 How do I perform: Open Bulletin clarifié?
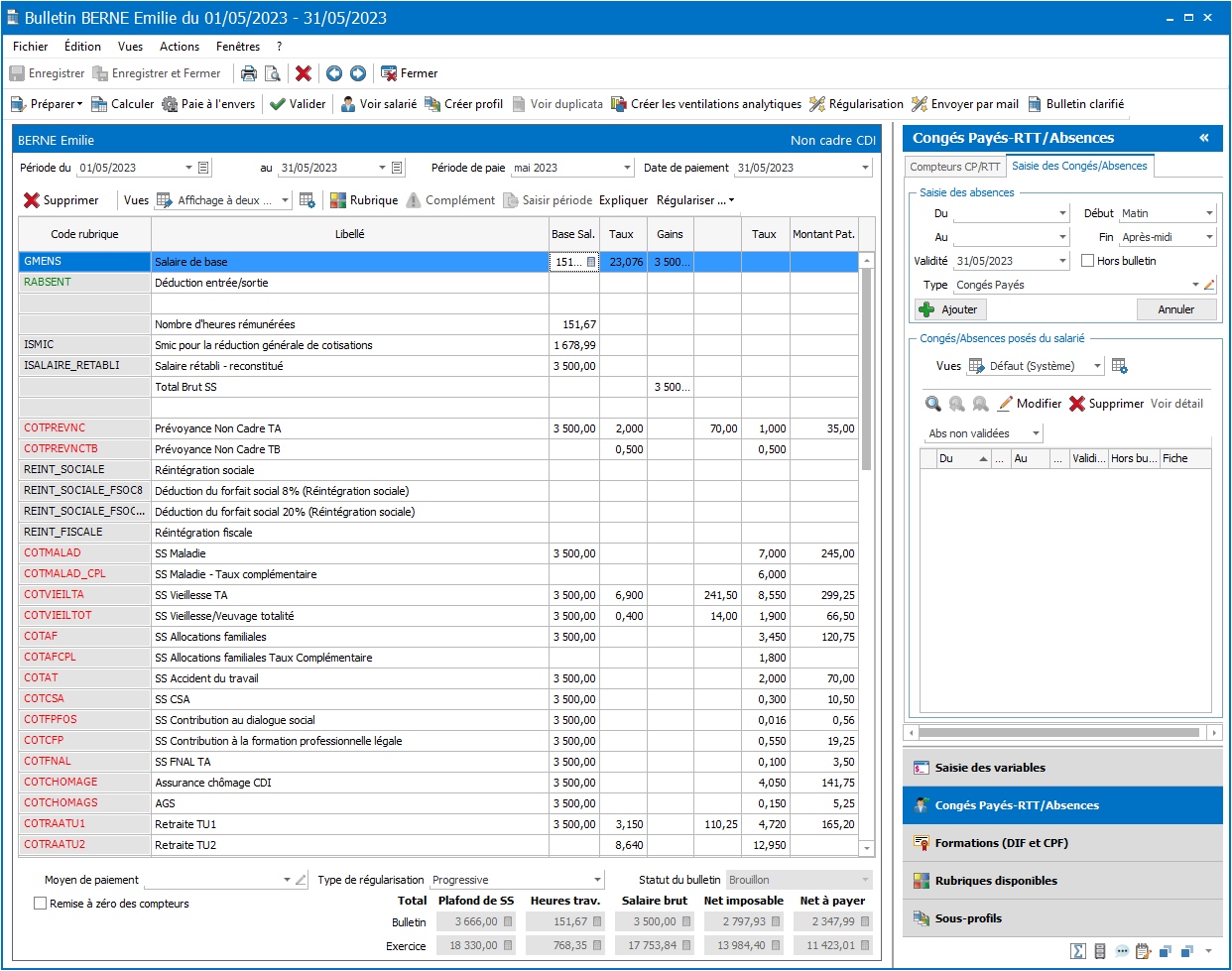tap(1076, 104)
